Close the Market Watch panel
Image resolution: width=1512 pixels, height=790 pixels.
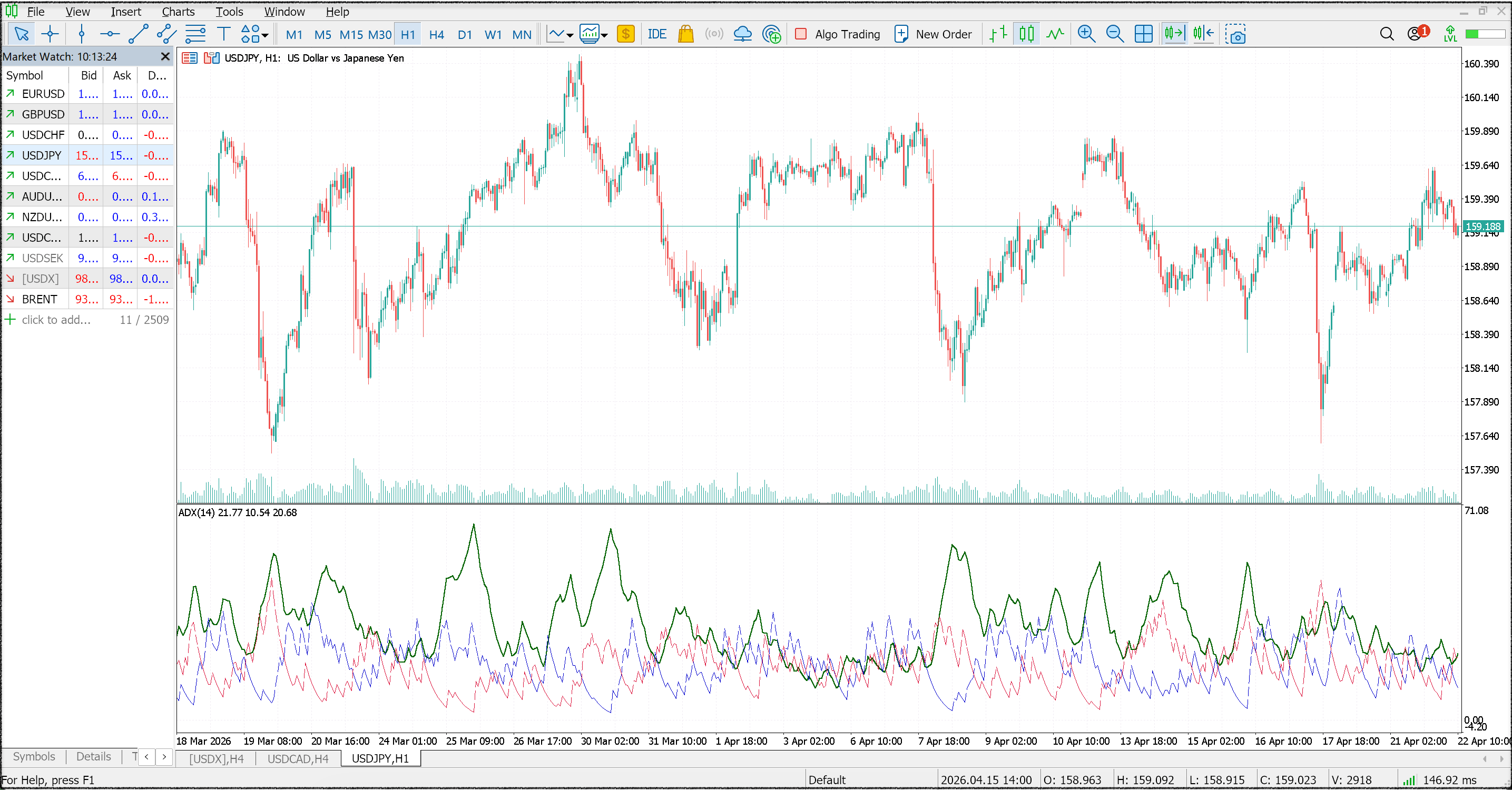pyautogui.click(x=165, y=56)
